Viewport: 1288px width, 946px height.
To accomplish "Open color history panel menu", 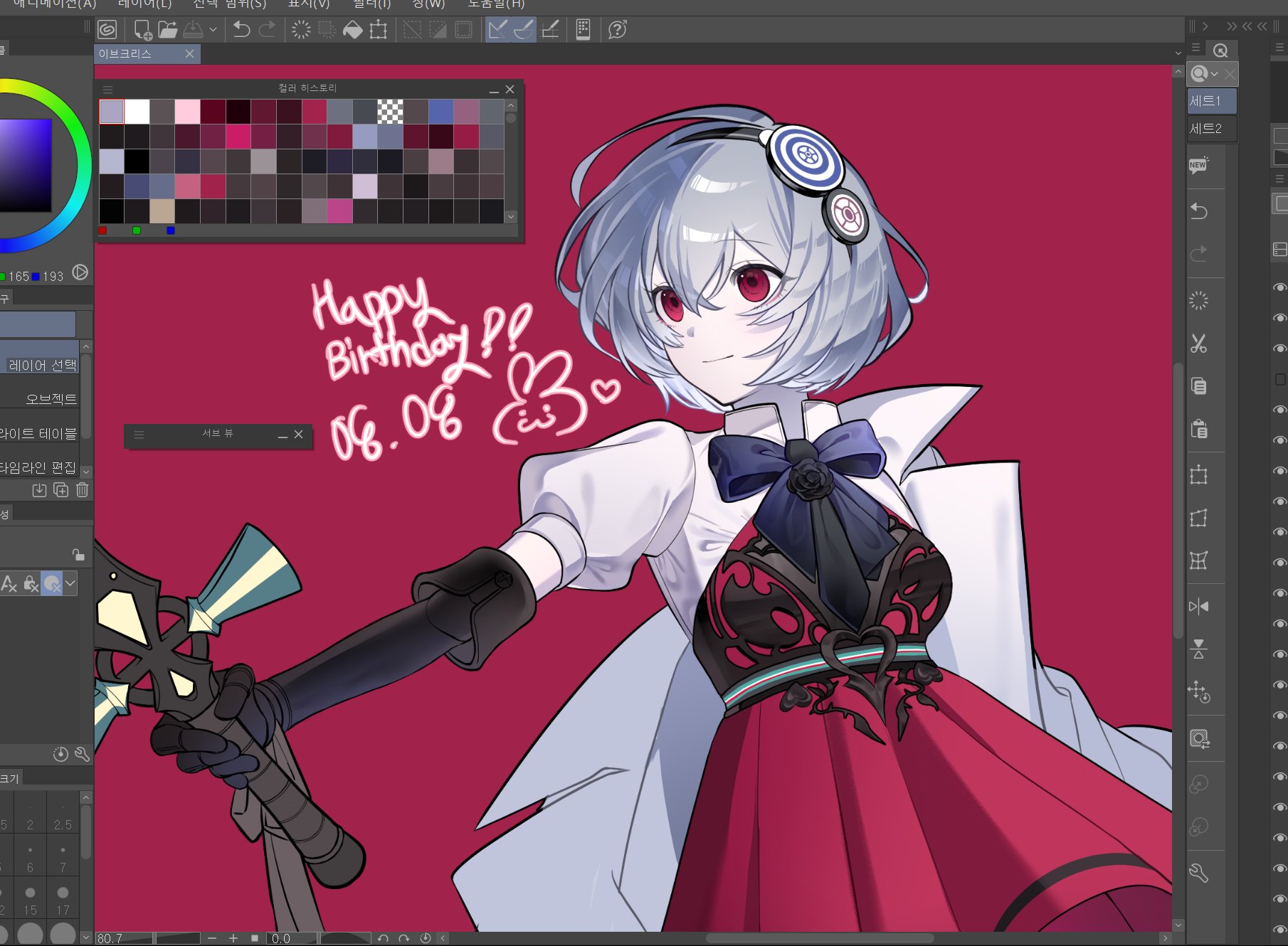I will [x=108, y=90].
